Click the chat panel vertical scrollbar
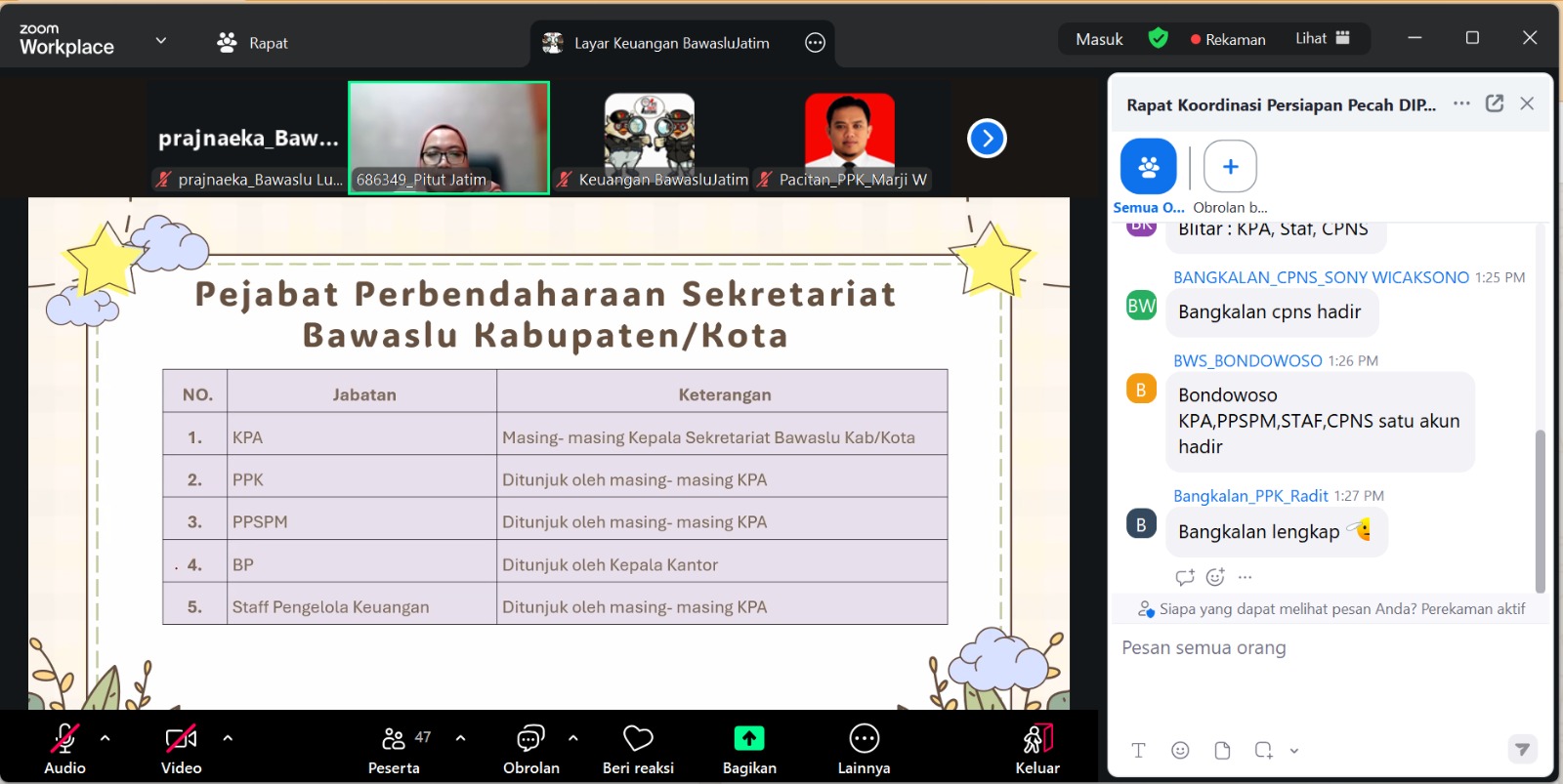This screenshot has height=784, width=1563. click(x=1540, y=508)
